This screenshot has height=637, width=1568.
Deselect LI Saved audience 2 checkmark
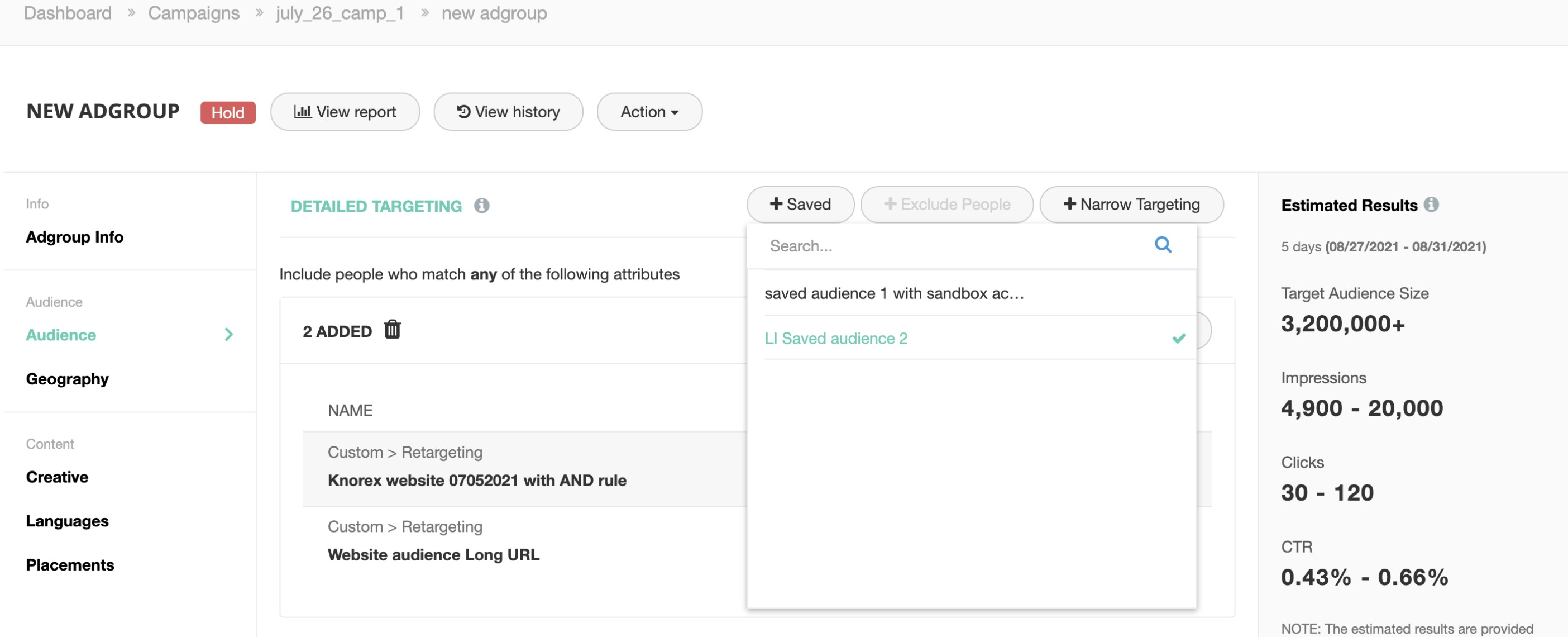tap(1178, 338)
